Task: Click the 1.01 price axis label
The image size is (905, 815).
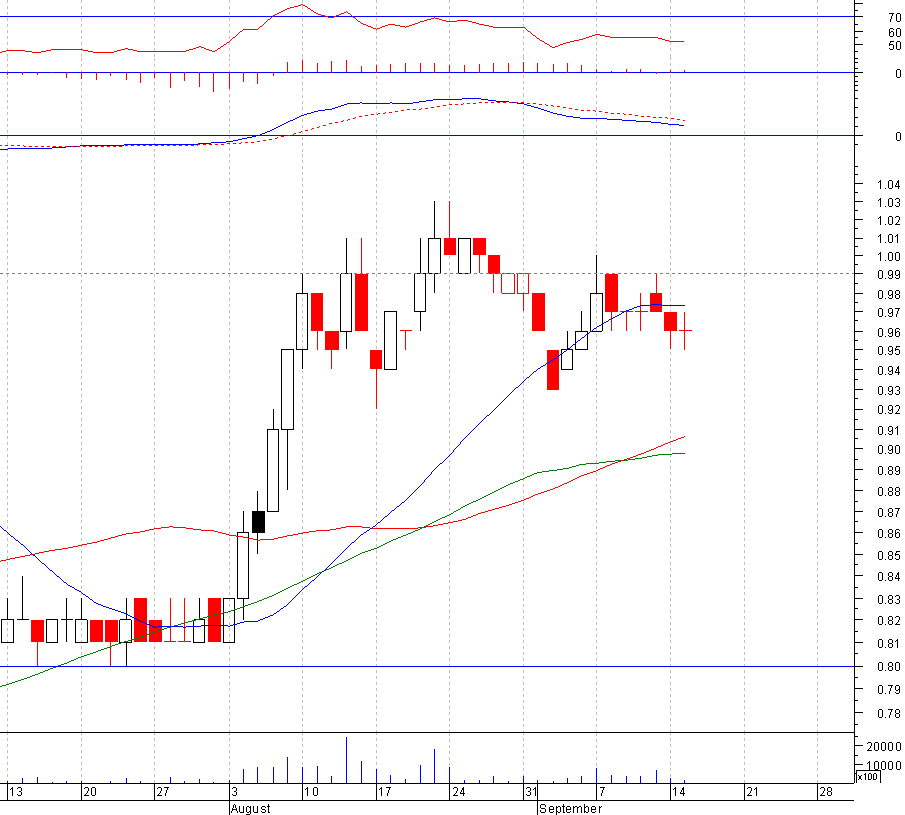Action: coord(888,239)
